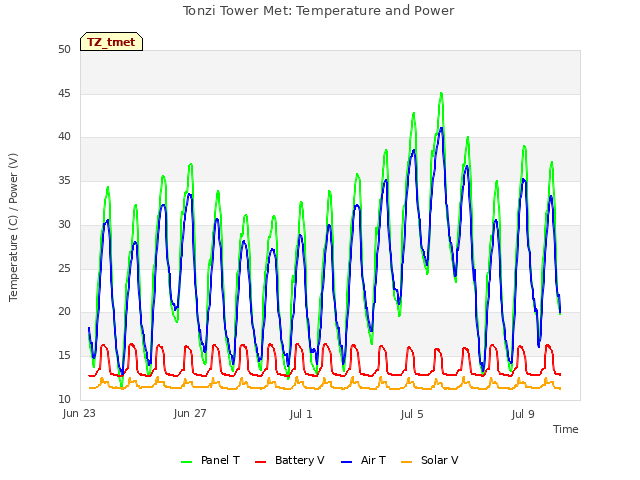This screenshot has height=480, width=640.
Task: Click the 'Jun 23' x-axis tick label
Action: tap(79, 414)
